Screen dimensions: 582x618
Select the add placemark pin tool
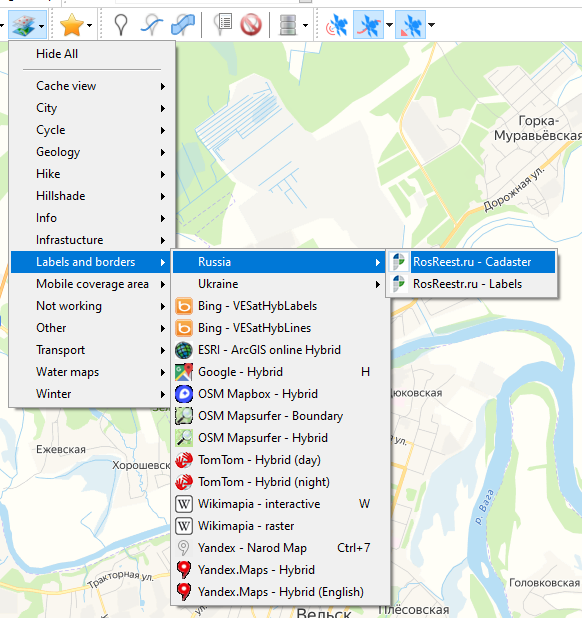tap(121, 25)
